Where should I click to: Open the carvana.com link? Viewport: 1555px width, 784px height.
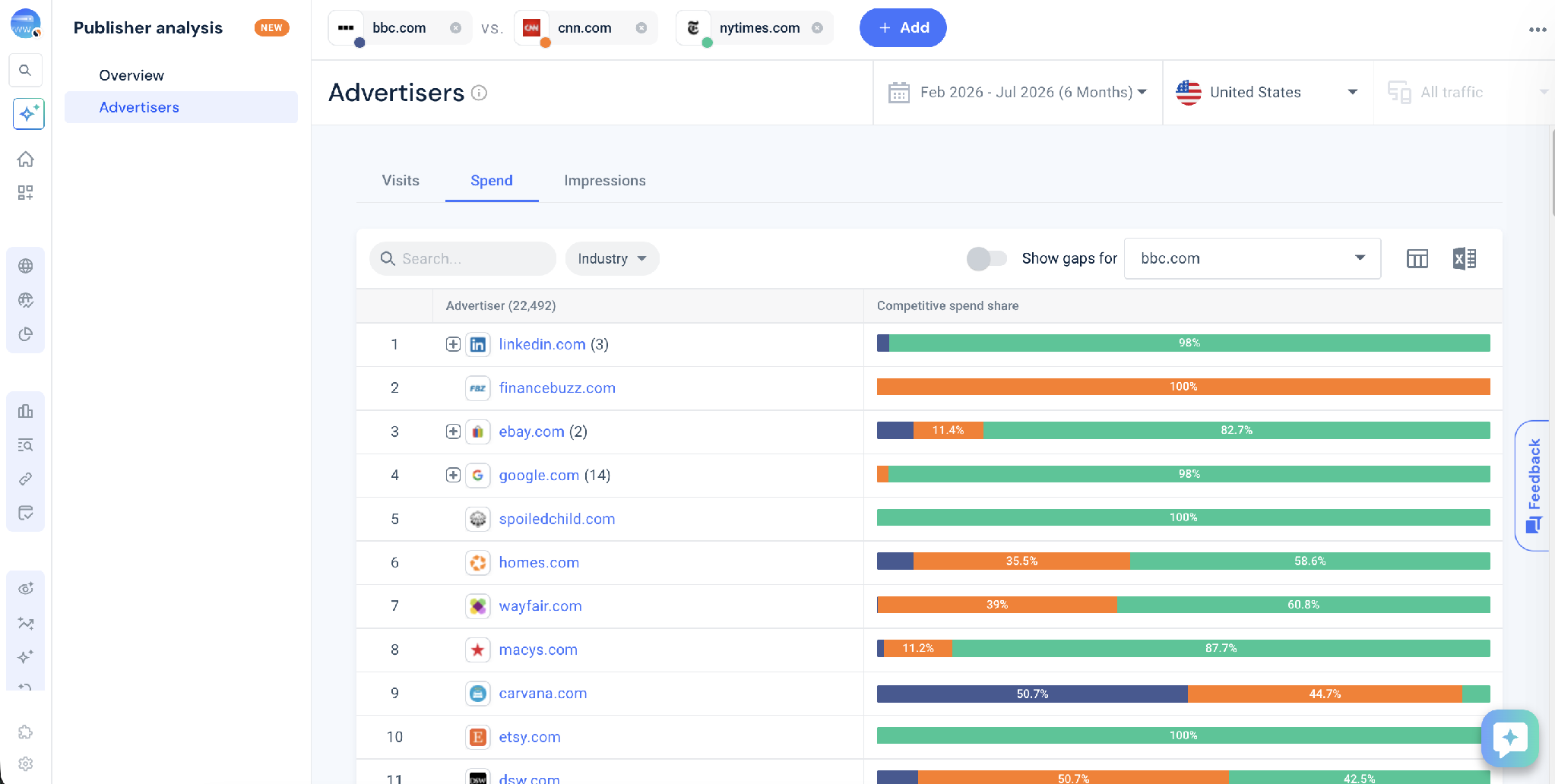543,694
